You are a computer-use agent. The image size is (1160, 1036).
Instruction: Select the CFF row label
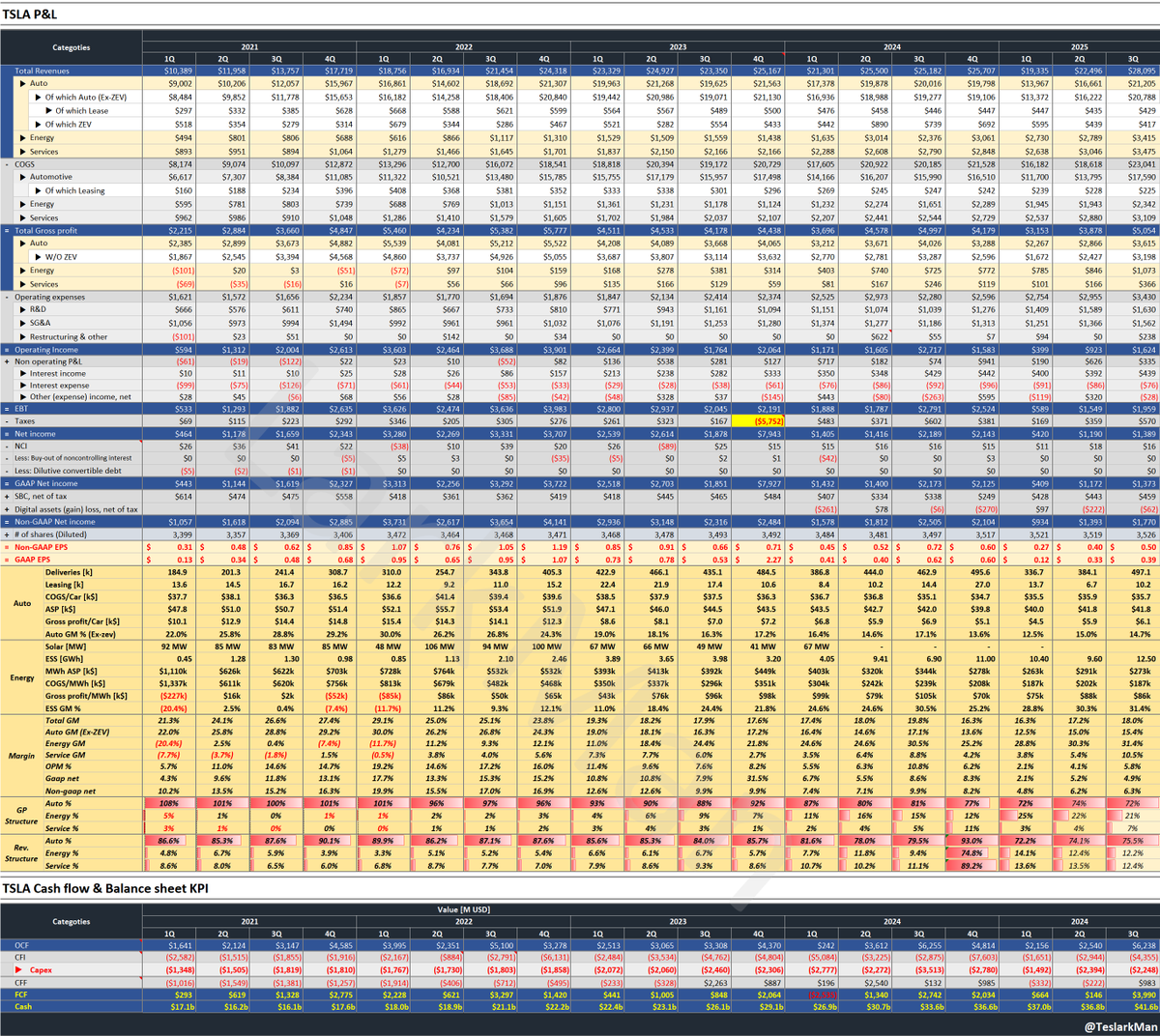click(21, 983)
